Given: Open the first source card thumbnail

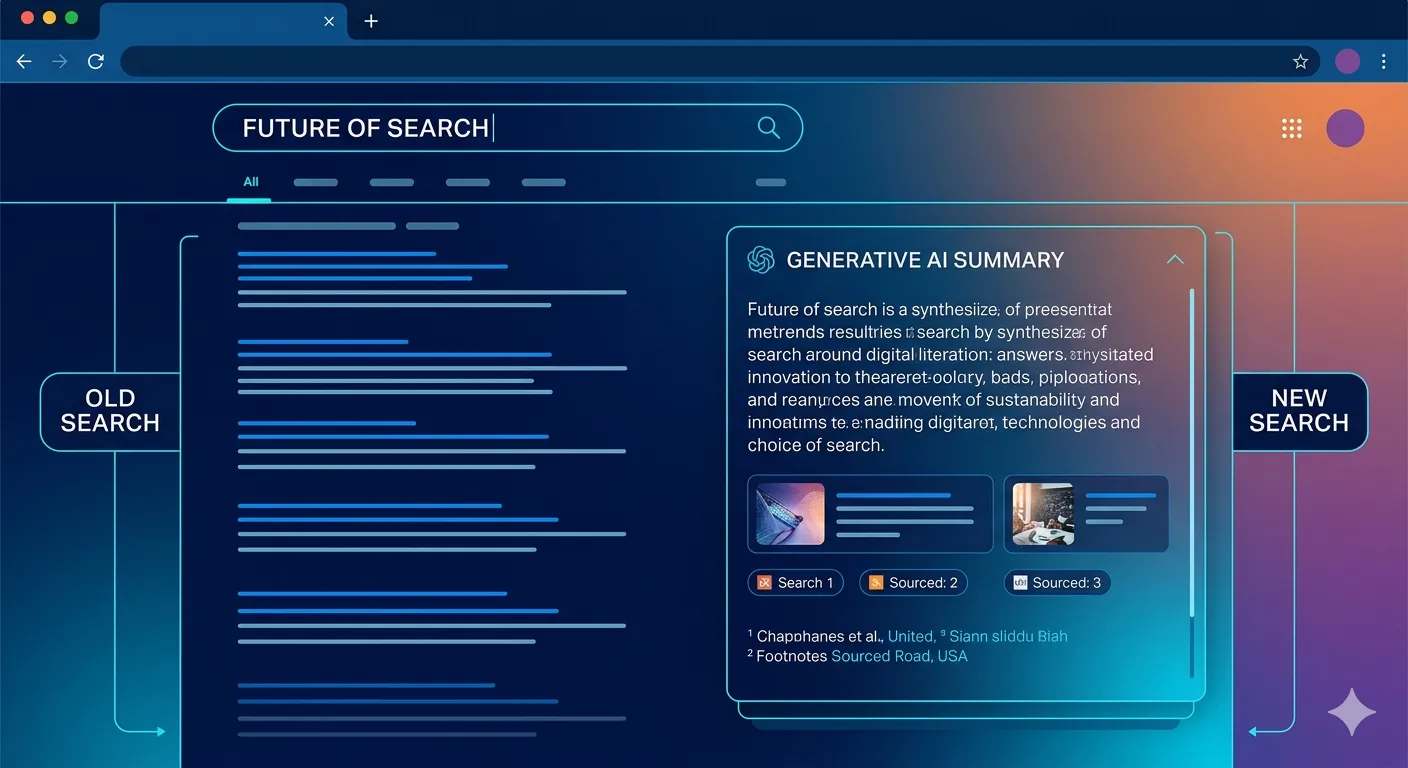Looking at the screenshot, I should pos(791,514).
